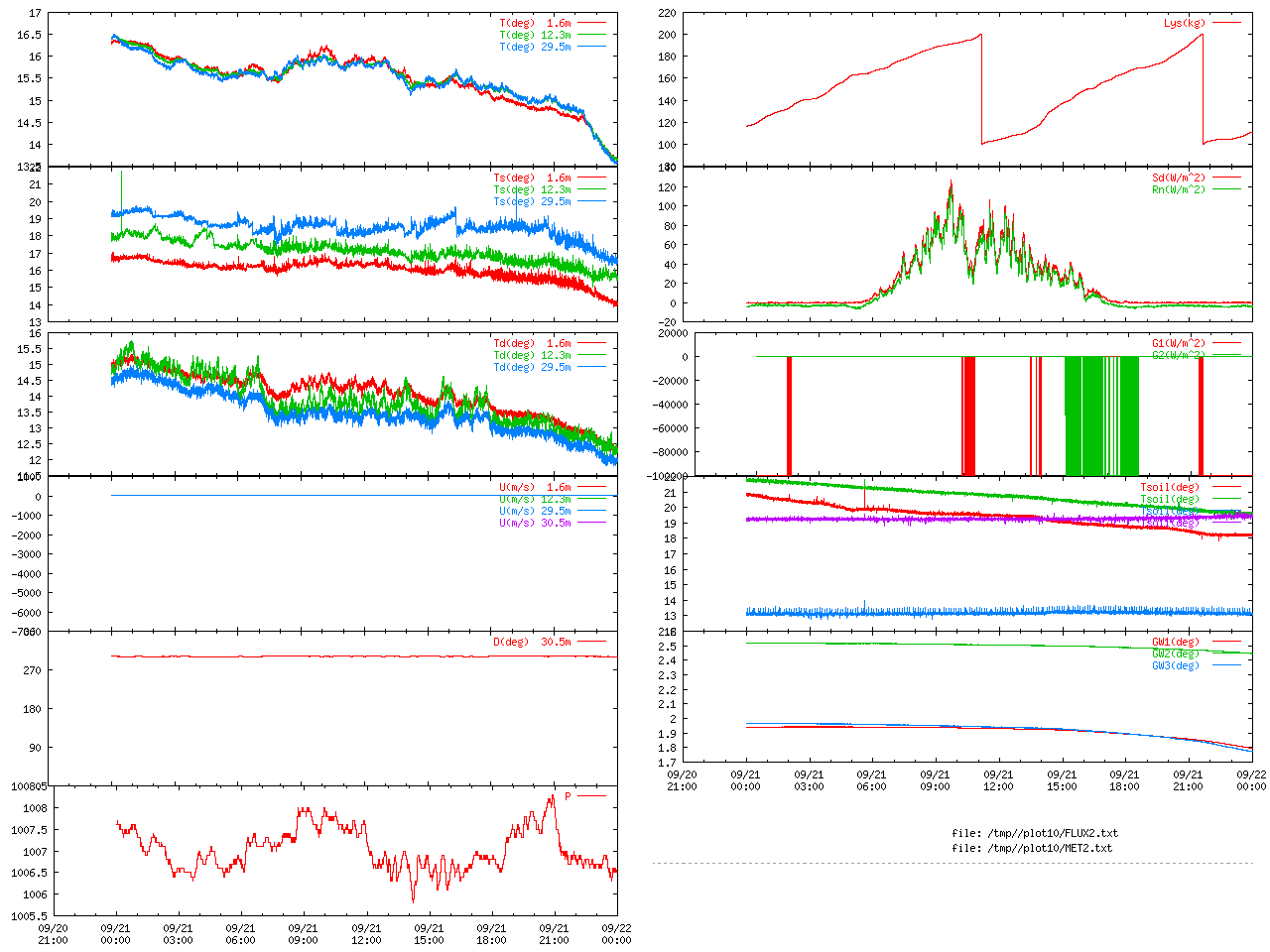Click the 270 y-axis label on direction plot
Screen dimensions: 1270x952
pyautogui.click(x=33, y=670)
